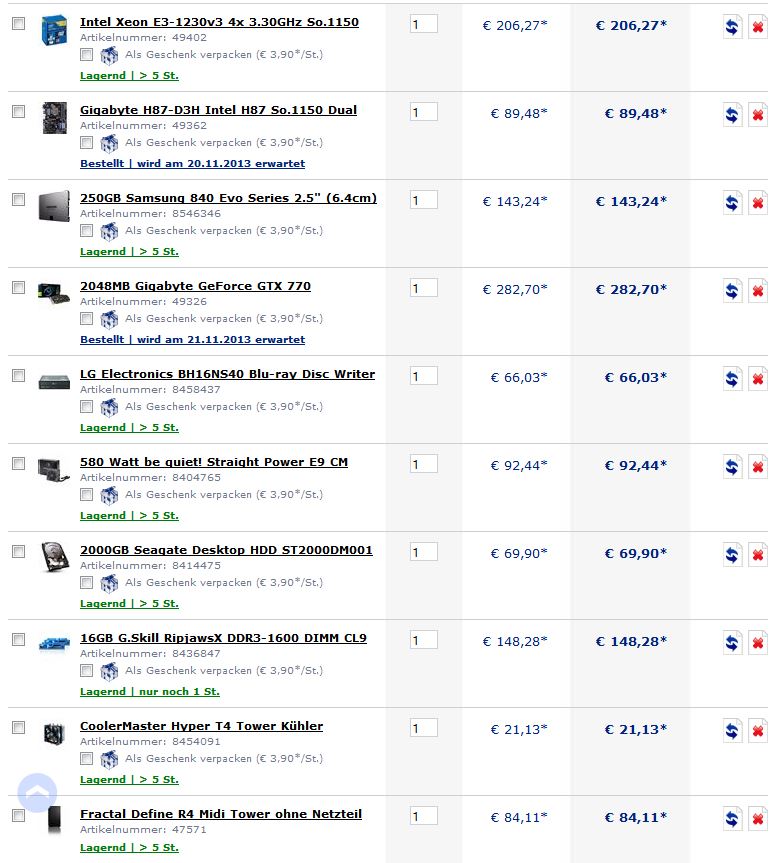The width and height of the screenshot is (776, 863).
Task: Remove Gigabyte H87-D3H from the cart
Action: pyautogui.click(x=758, y=115)
